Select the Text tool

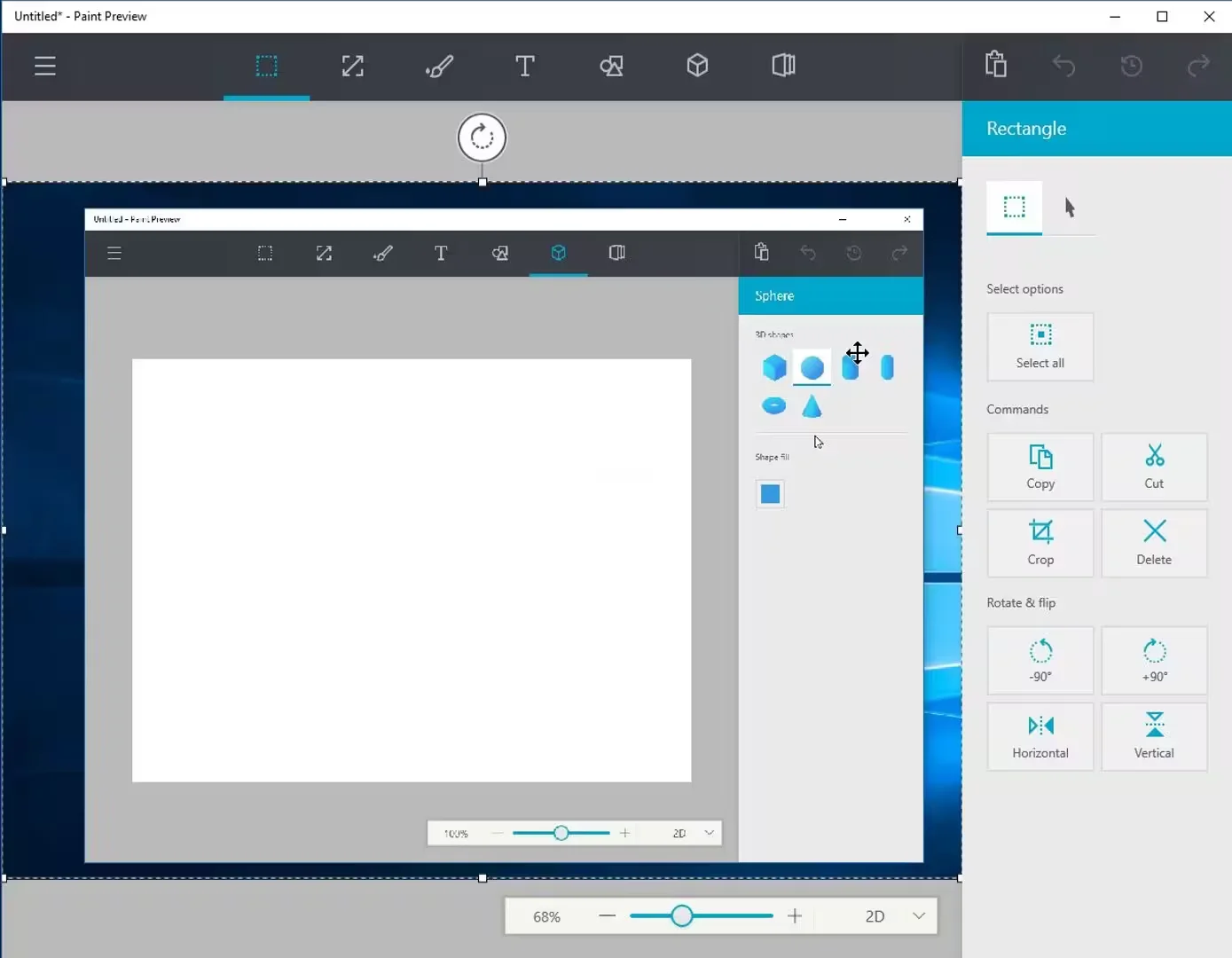point(525,67)
